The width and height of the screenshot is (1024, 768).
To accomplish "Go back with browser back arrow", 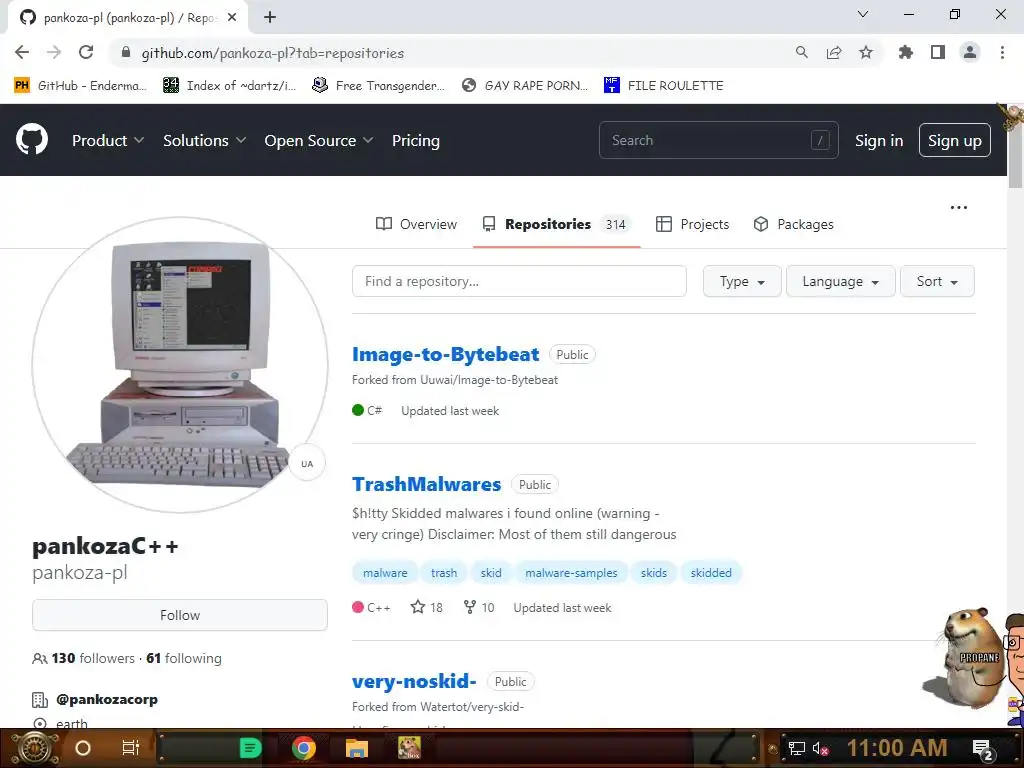I will [22, 53].
